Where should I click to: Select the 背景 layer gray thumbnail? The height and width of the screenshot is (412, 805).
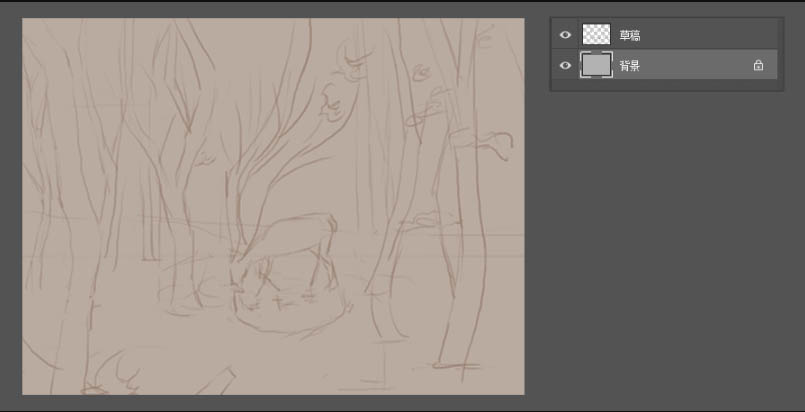[596, 65]
